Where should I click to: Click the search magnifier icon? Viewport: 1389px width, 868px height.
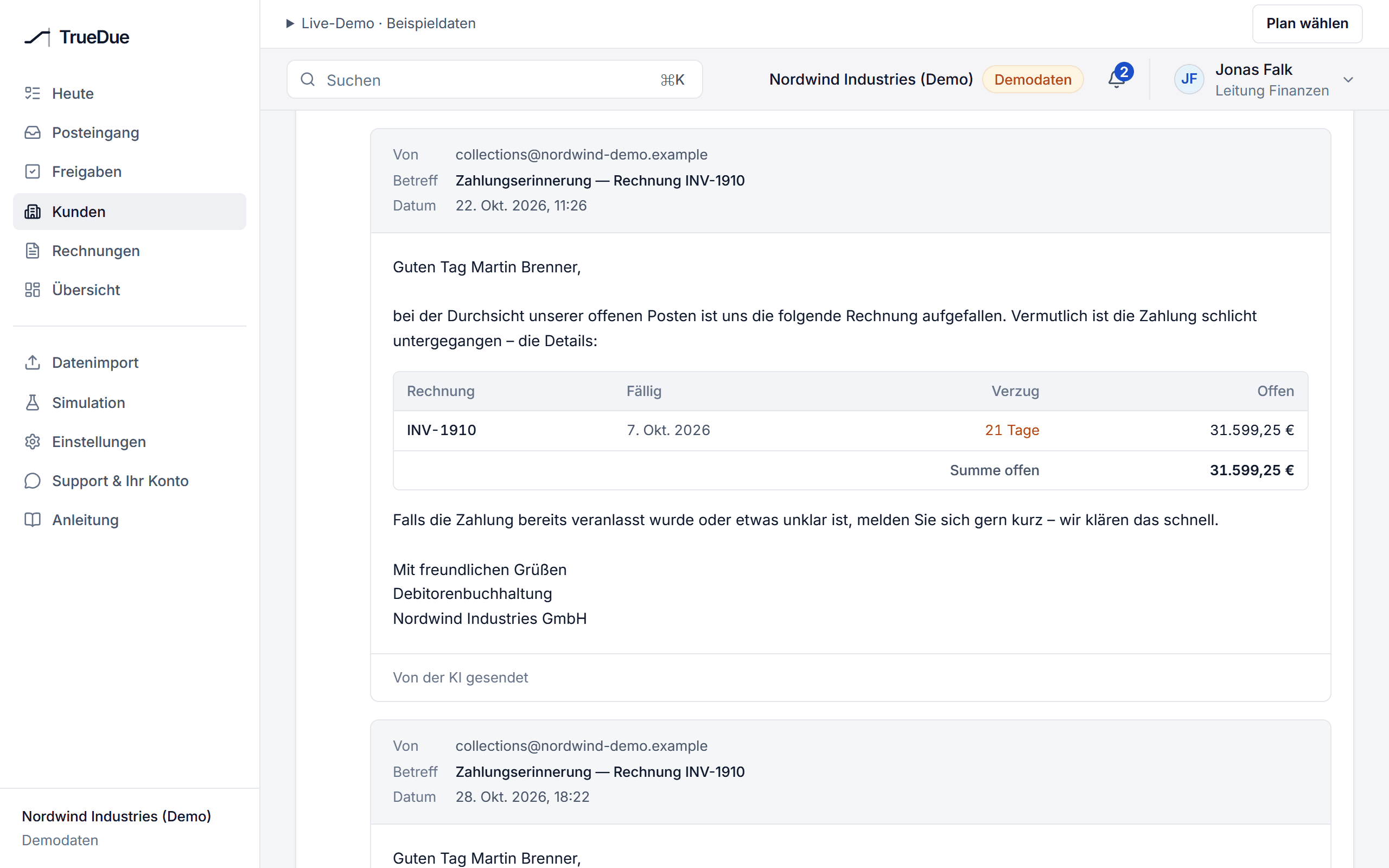(308, 79)
